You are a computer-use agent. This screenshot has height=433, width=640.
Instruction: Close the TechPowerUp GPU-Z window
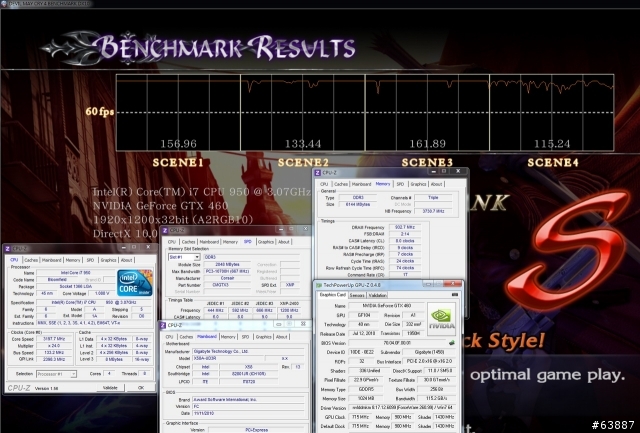tap(452, 284)
